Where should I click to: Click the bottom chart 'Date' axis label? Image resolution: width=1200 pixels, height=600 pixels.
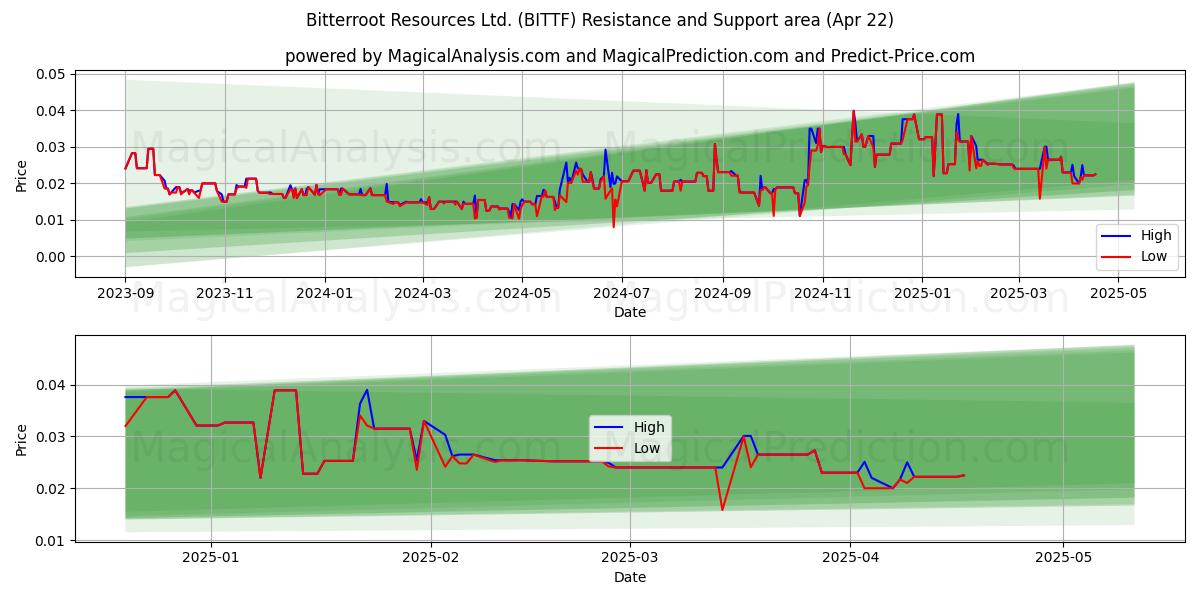(630, 577)
